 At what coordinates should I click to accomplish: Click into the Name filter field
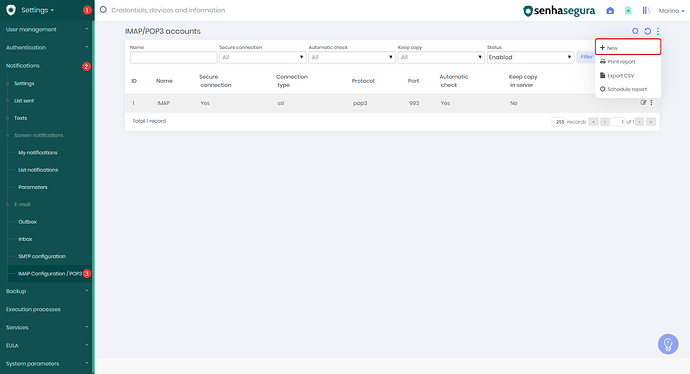click(173, 57)
